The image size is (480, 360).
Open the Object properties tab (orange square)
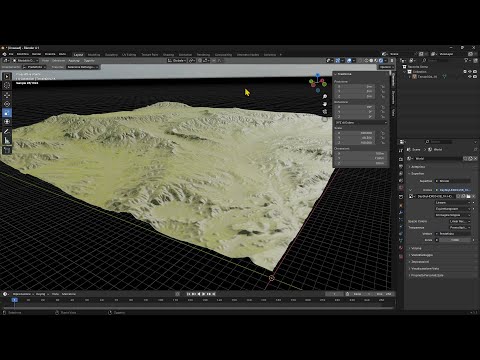pos(401,205)
